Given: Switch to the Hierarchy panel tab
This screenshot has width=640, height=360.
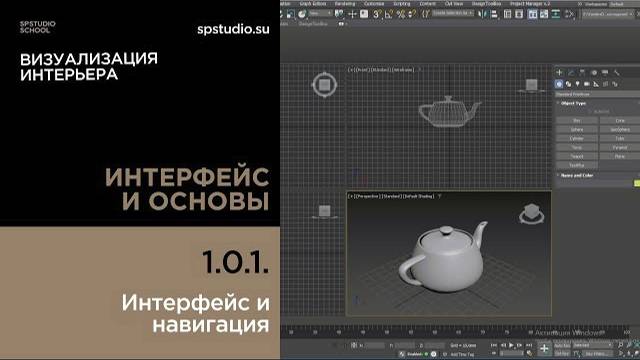Looking at the screenshot, I should [582, 72].
